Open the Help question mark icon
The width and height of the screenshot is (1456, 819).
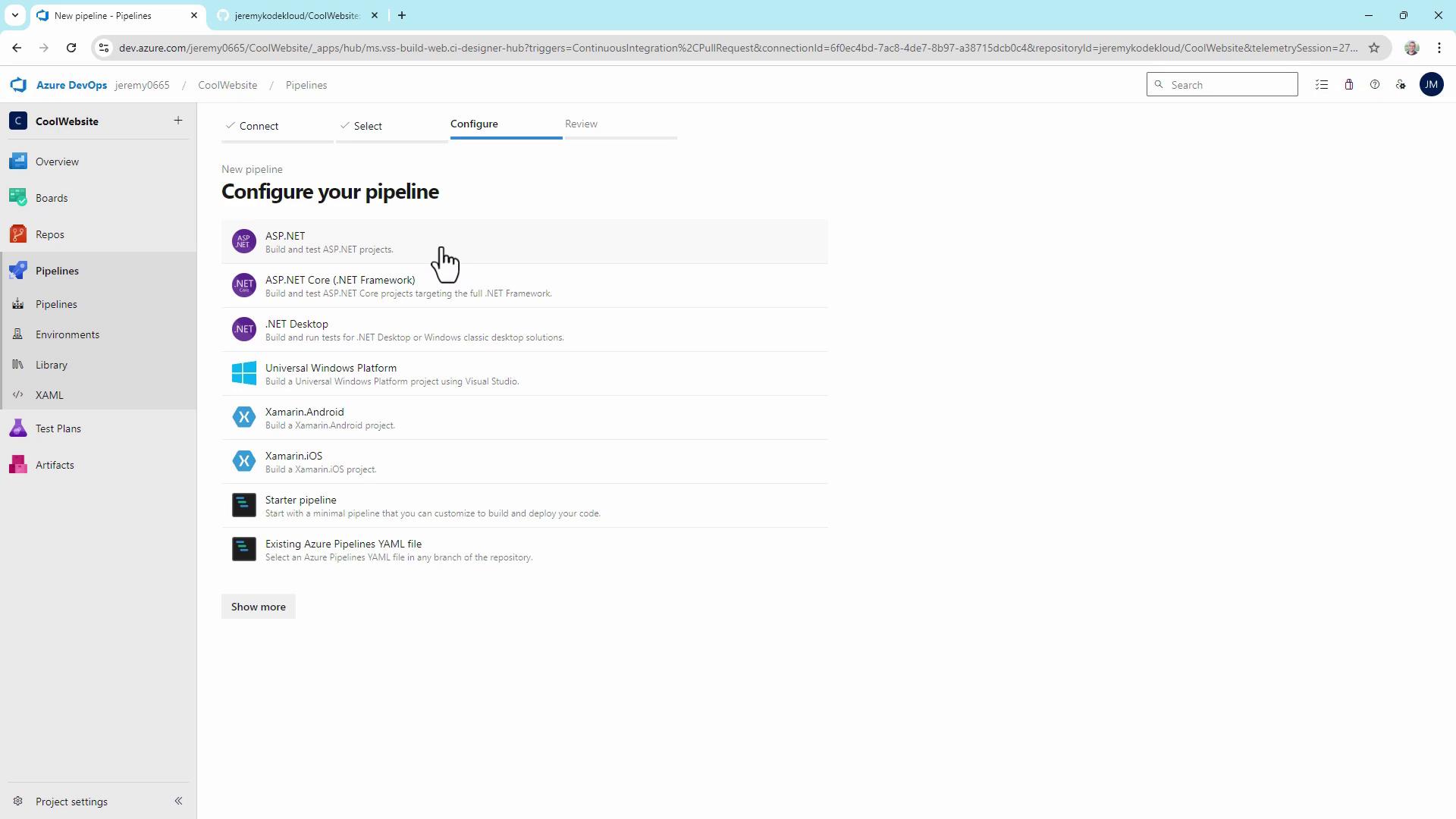pyautogui.click(x=1375, y=85)
